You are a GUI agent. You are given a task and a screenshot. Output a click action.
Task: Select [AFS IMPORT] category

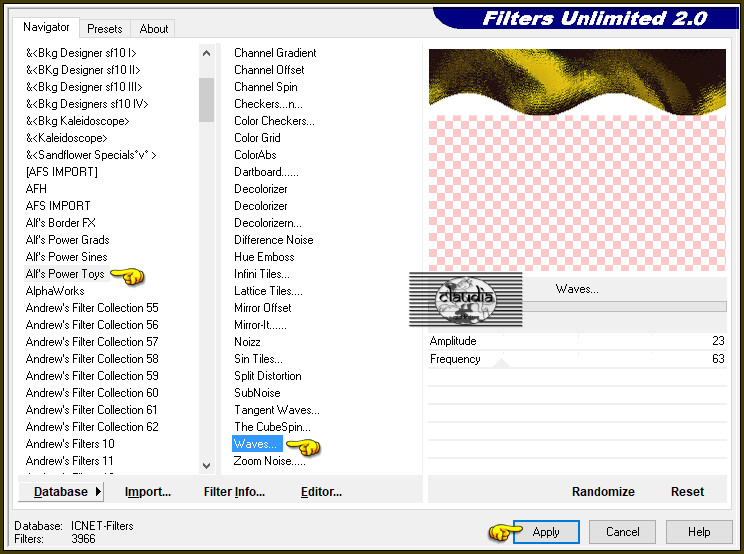pos(62,172)
